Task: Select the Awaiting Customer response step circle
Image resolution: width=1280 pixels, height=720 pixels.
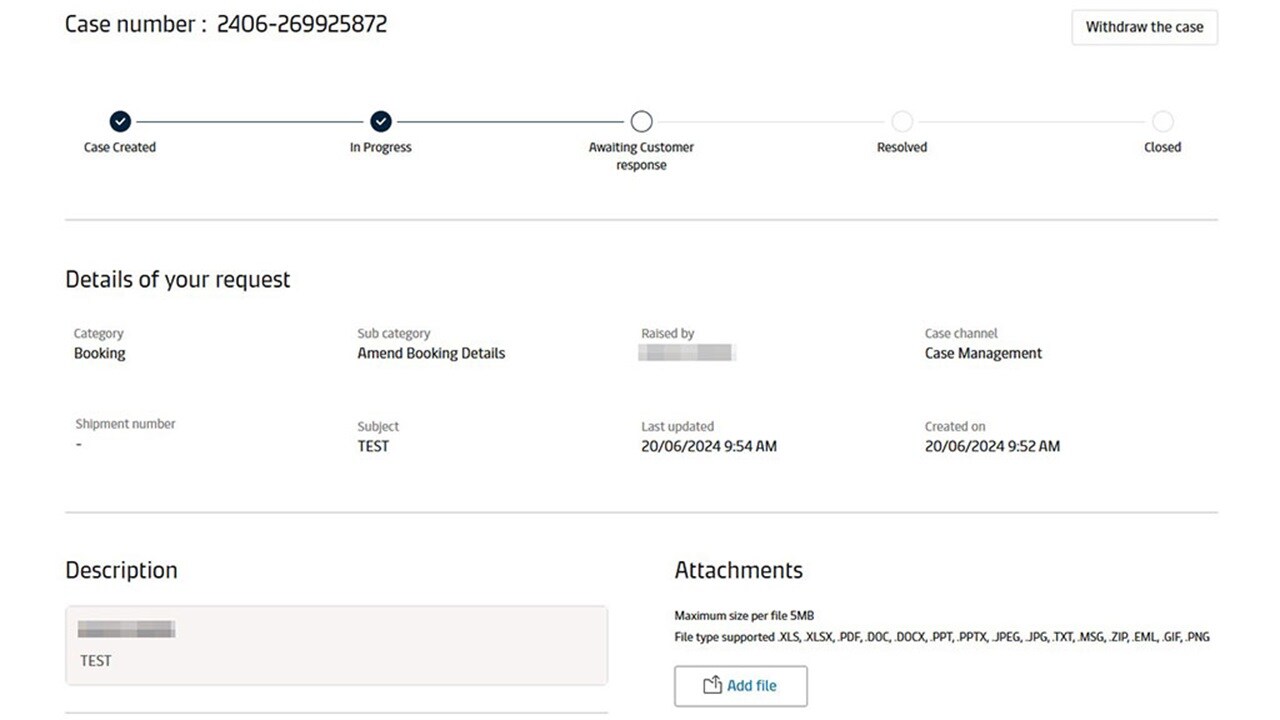Action: click(x=641, y=121)
